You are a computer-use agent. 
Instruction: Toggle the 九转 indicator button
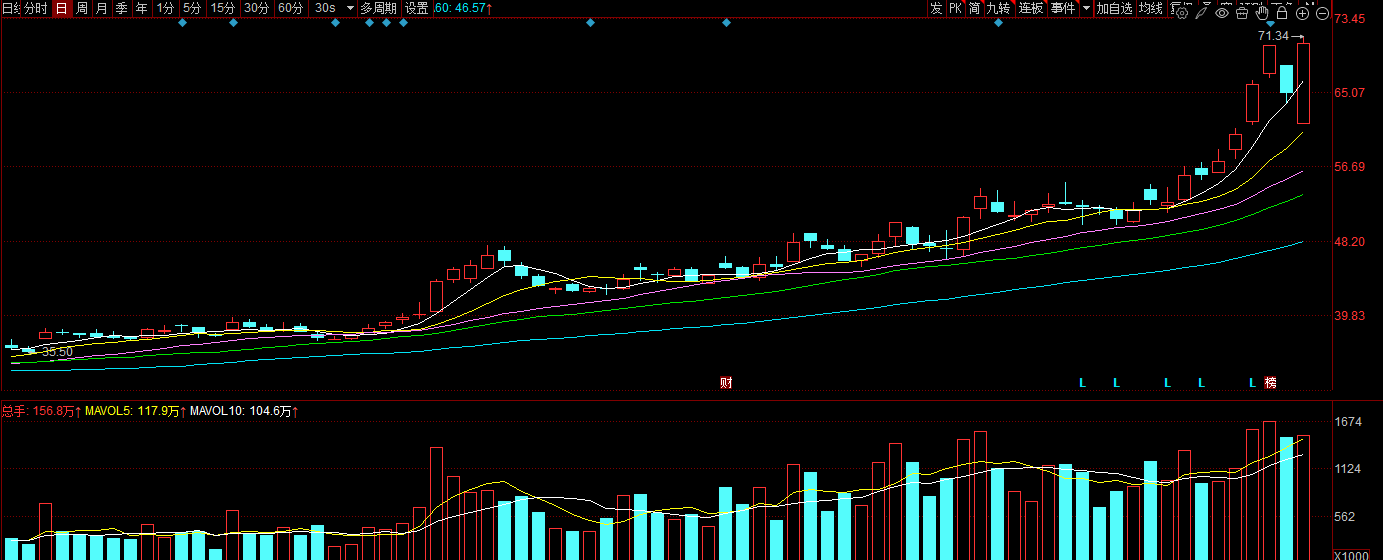(999, 8)
